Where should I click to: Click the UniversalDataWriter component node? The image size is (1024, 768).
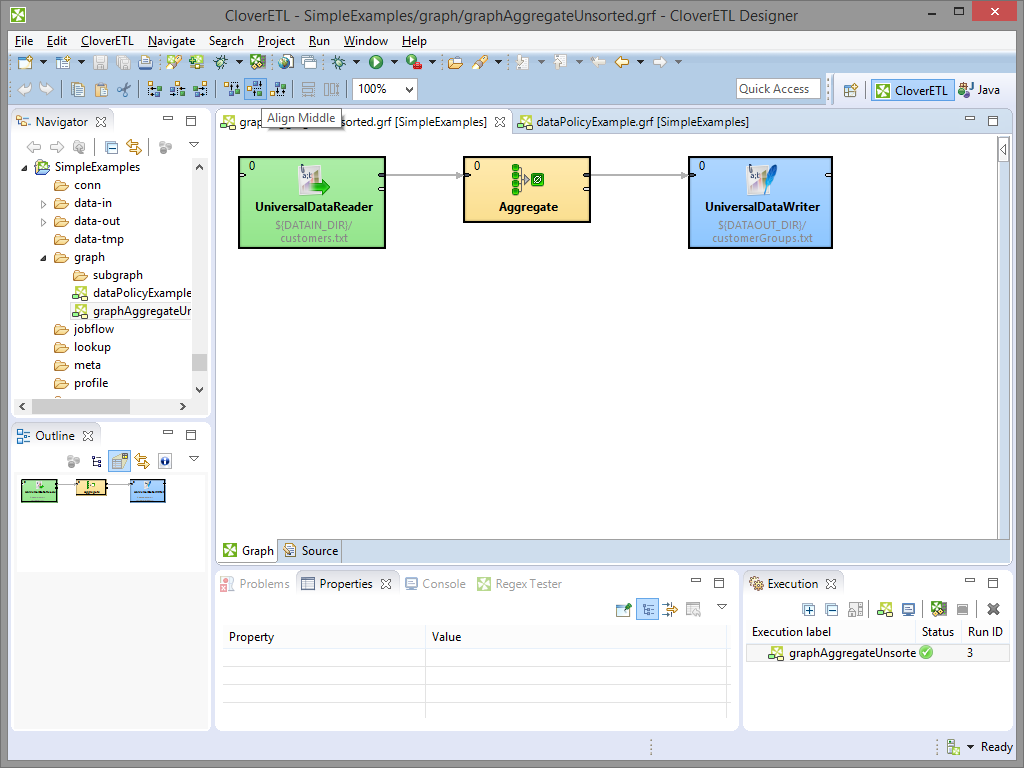click(760, 202)
